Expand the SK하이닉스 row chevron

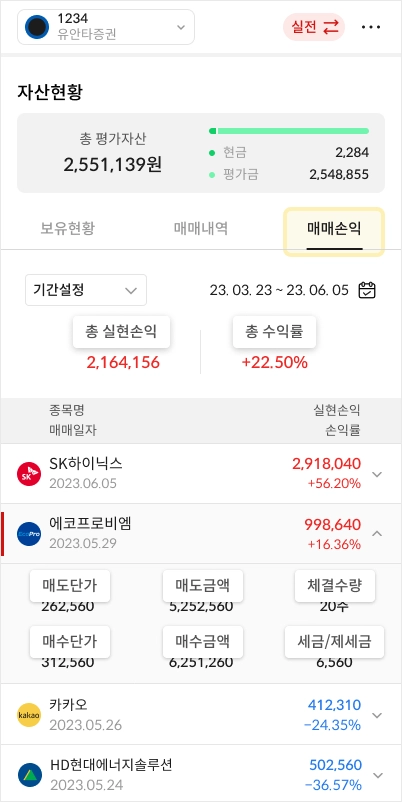coord(377,474)
